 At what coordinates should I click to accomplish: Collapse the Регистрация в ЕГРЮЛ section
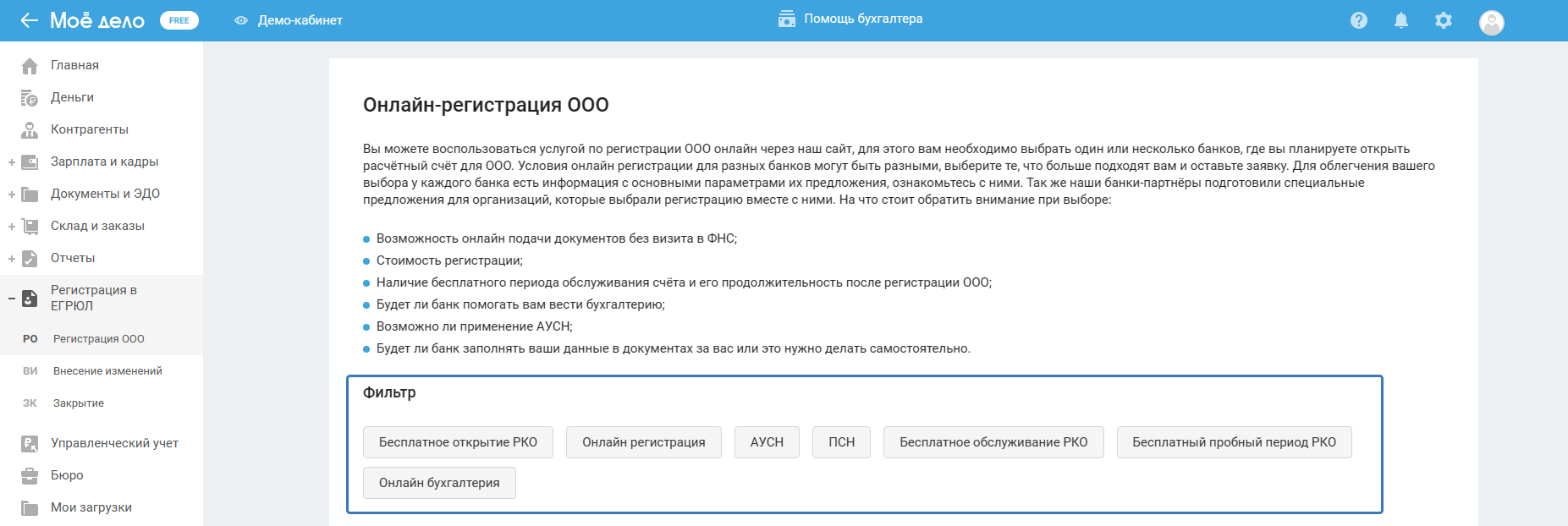[x=12, y=299]
